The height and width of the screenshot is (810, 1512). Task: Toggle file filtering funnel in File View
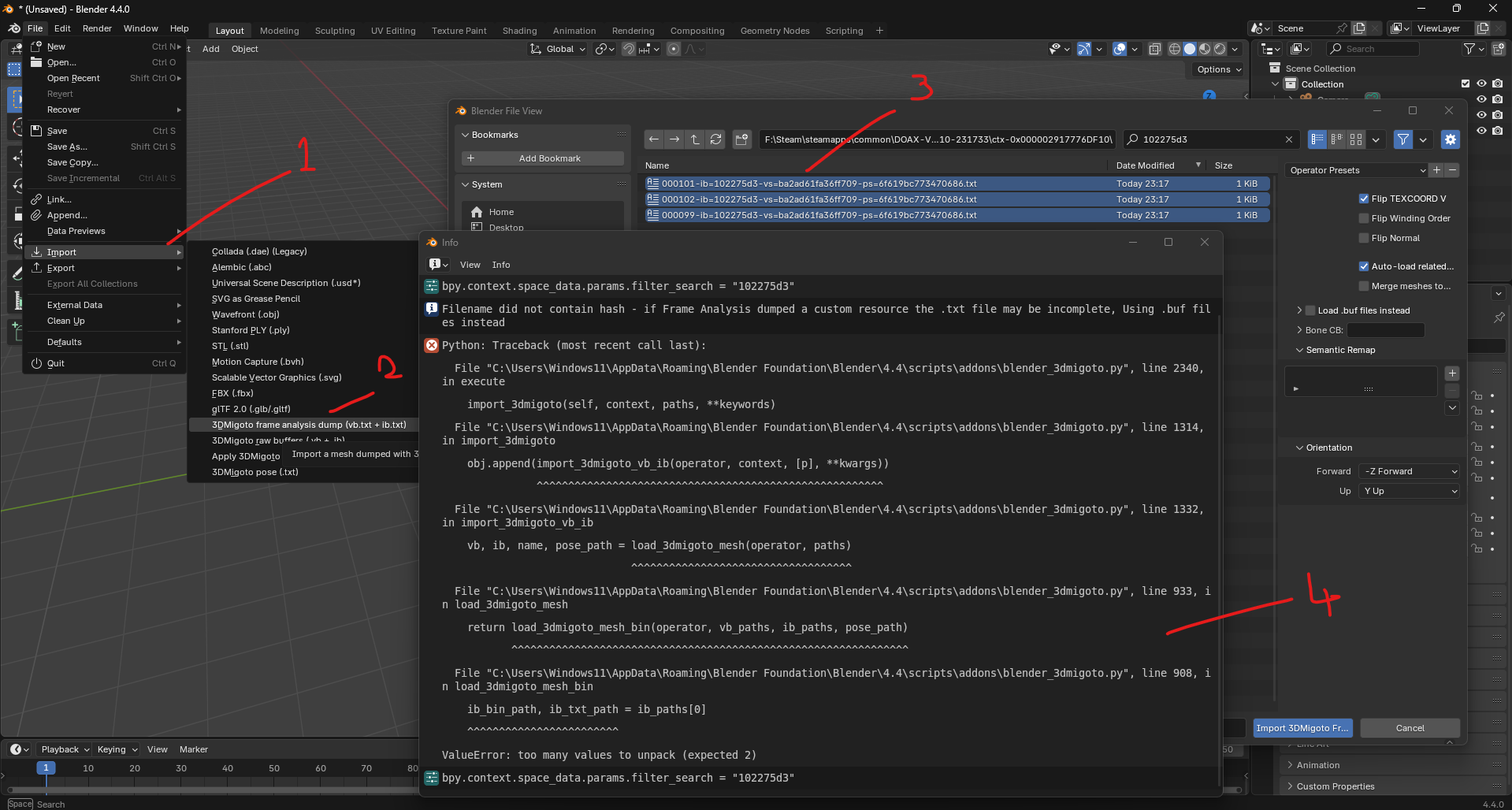click(x=1403, y=139)
